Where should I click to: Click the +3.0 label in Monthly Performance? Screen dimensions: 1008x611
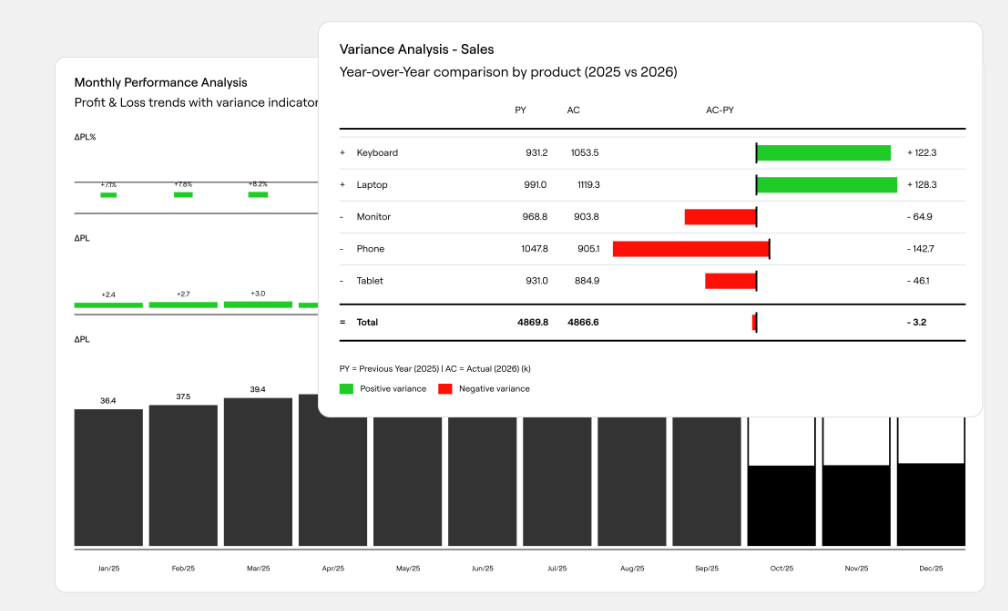pos(258,293)
